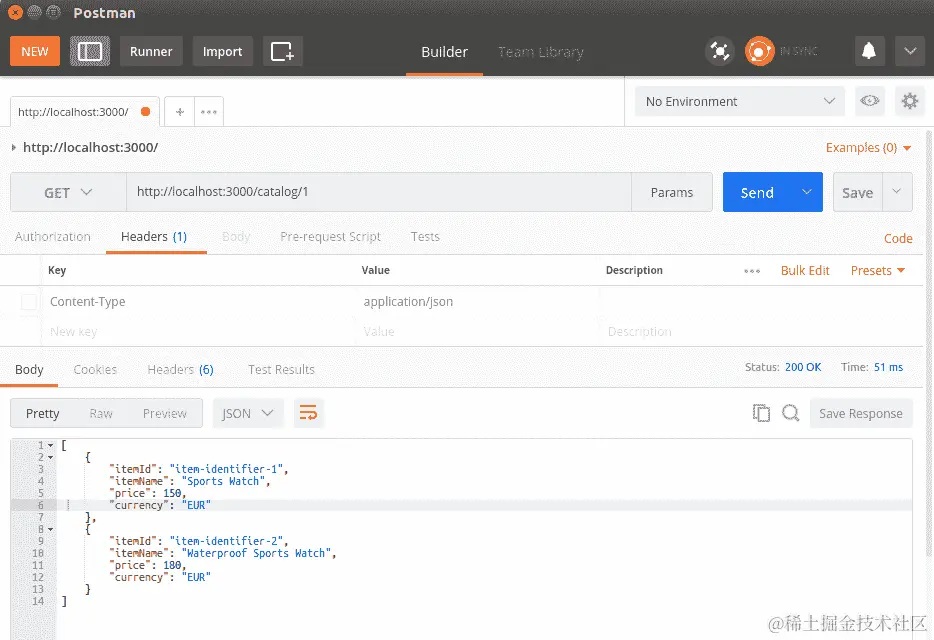Image resolution: width=934 pixels, height=640 pixels.
Task: Open the No Environment selector
Action: pos(740,101)
